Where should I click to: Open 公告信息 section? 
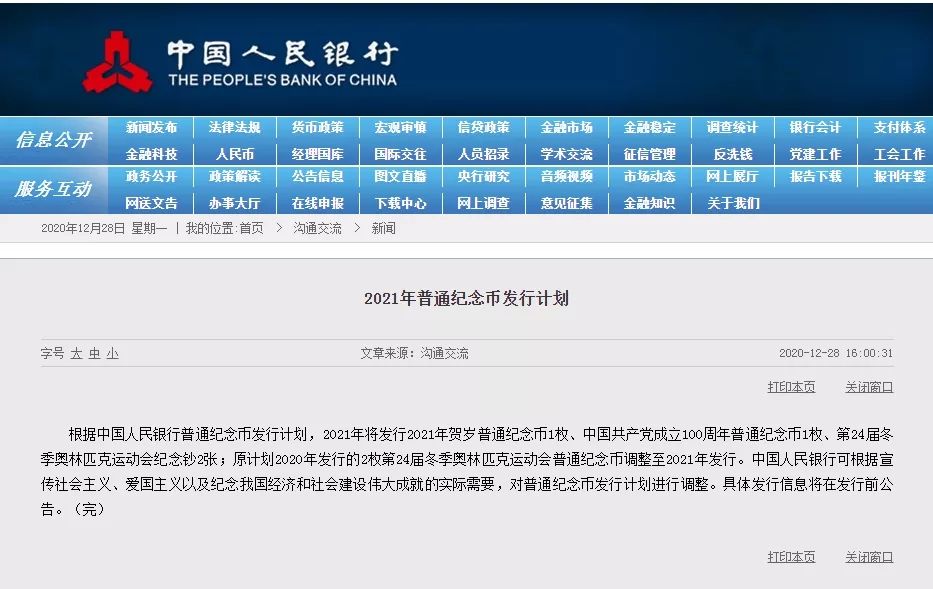pos(318,176)
